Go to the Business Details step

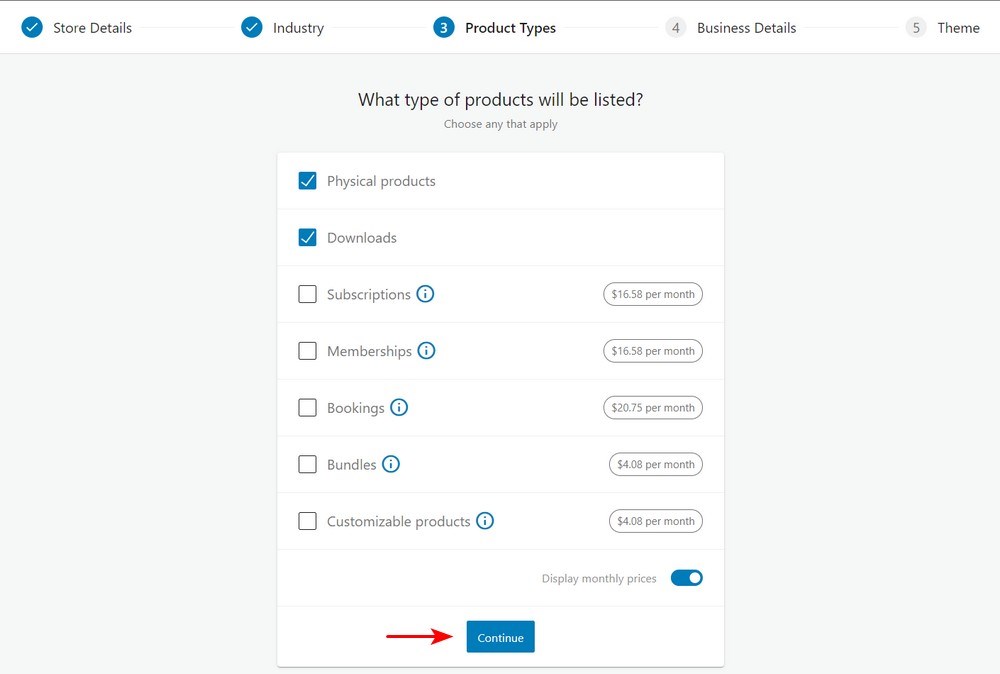coord(748,27)
